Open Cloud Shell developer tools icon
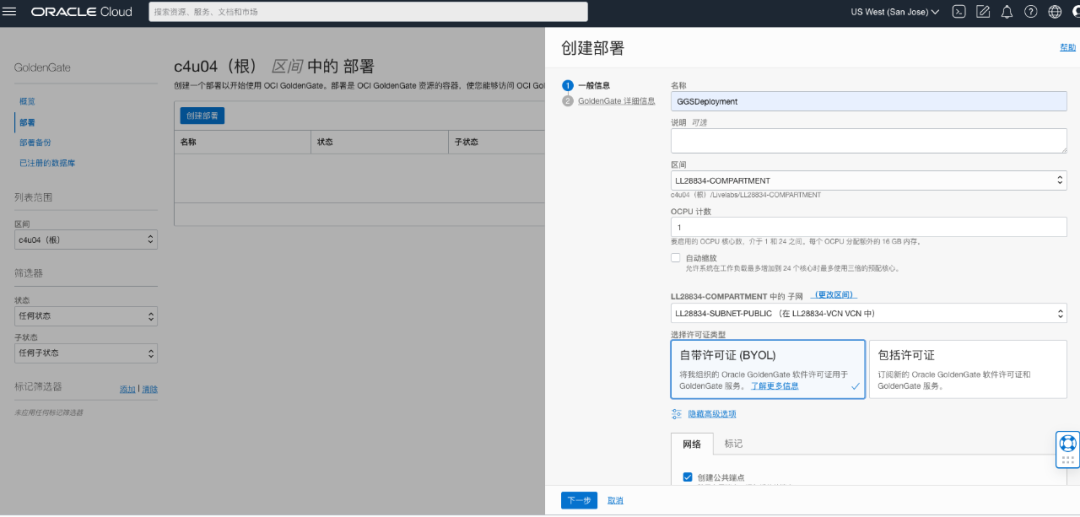The image size is (1080, 517). 958,12
